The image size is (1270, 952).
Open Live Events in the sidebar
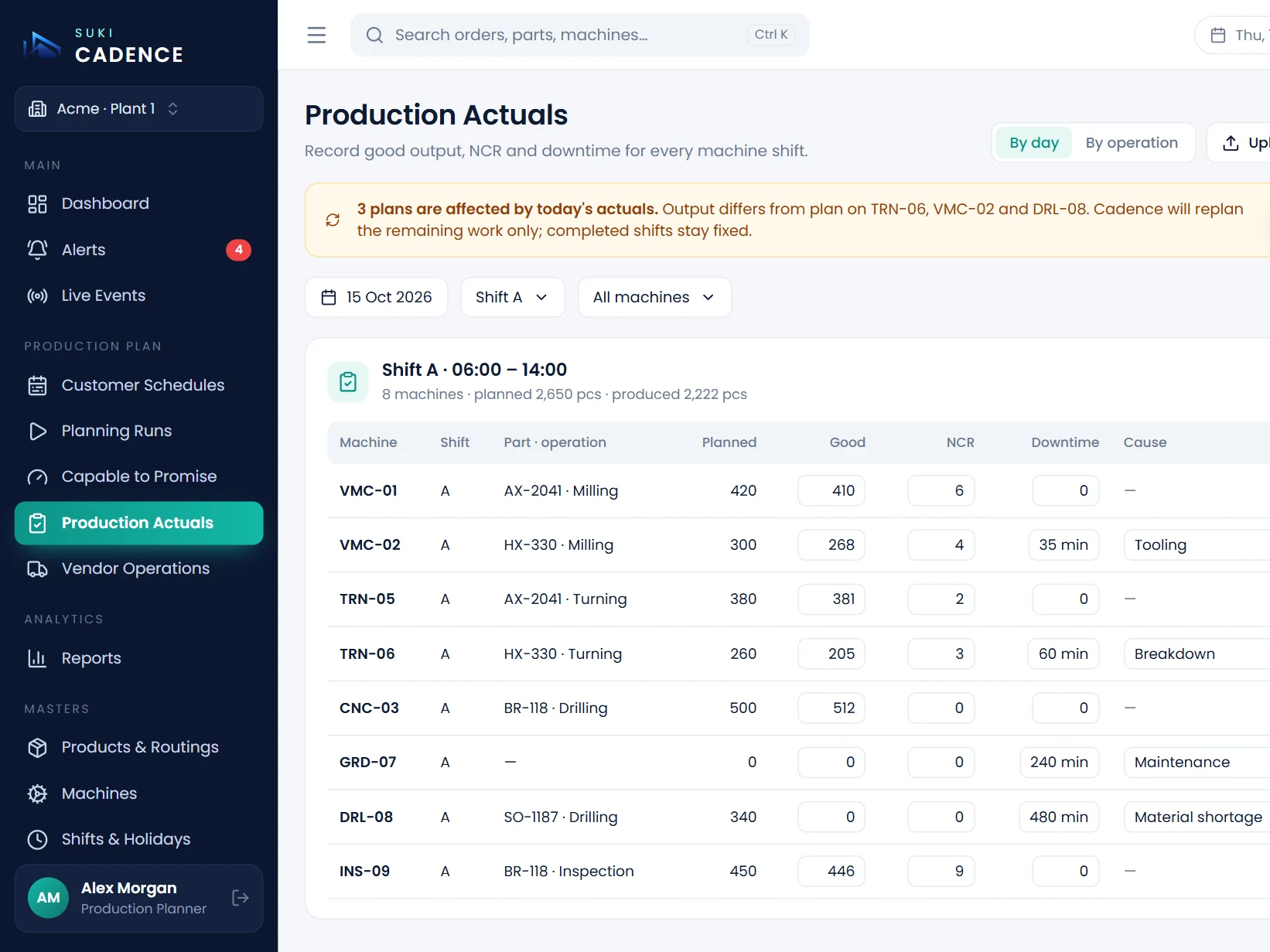(x=139, y=295)
